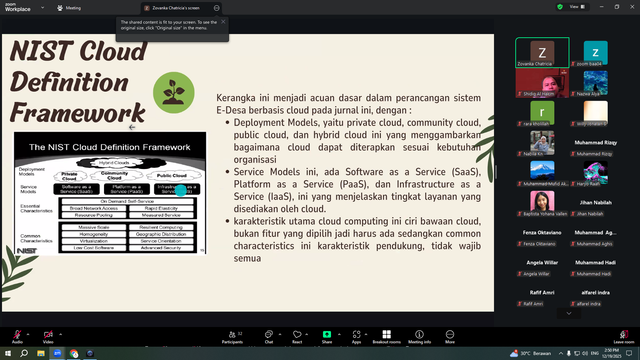Select Muhammad Hadi's participant tile
This screenshot has height=360, width=640.
596,263
